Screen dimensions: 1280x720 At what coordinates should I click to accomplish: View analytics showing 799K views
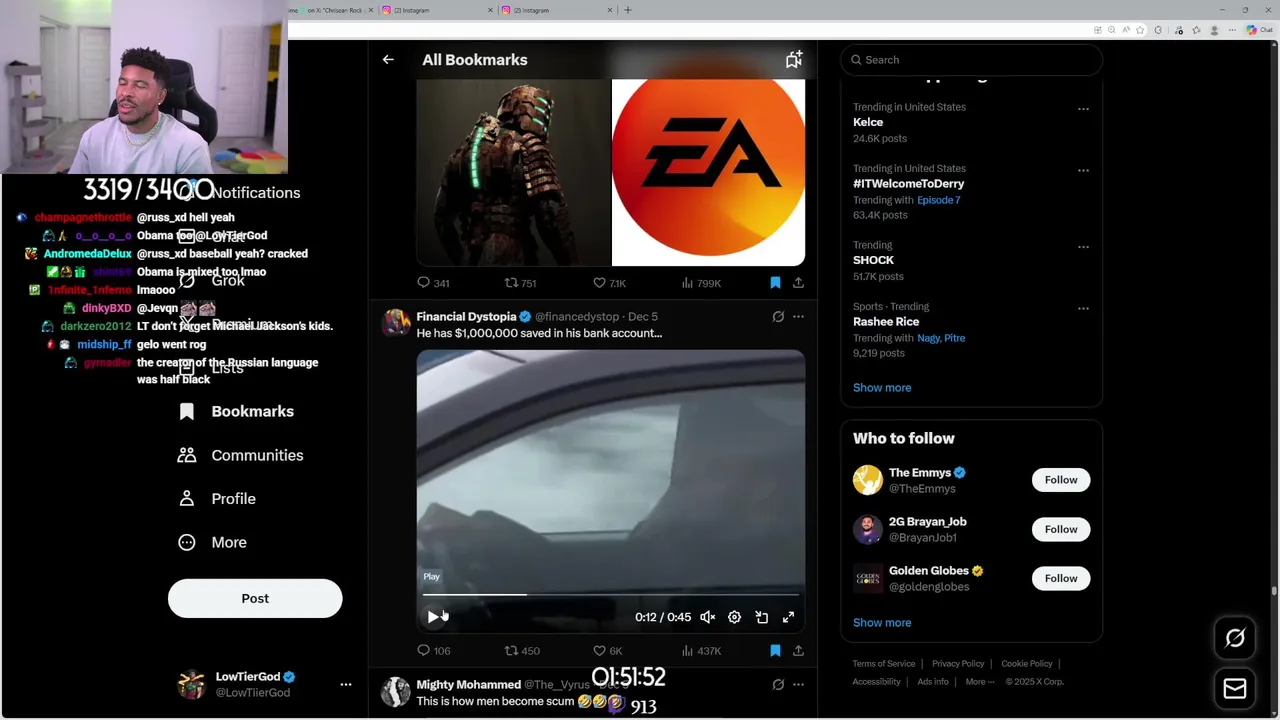pyautogui.click(x=701, y=283)
